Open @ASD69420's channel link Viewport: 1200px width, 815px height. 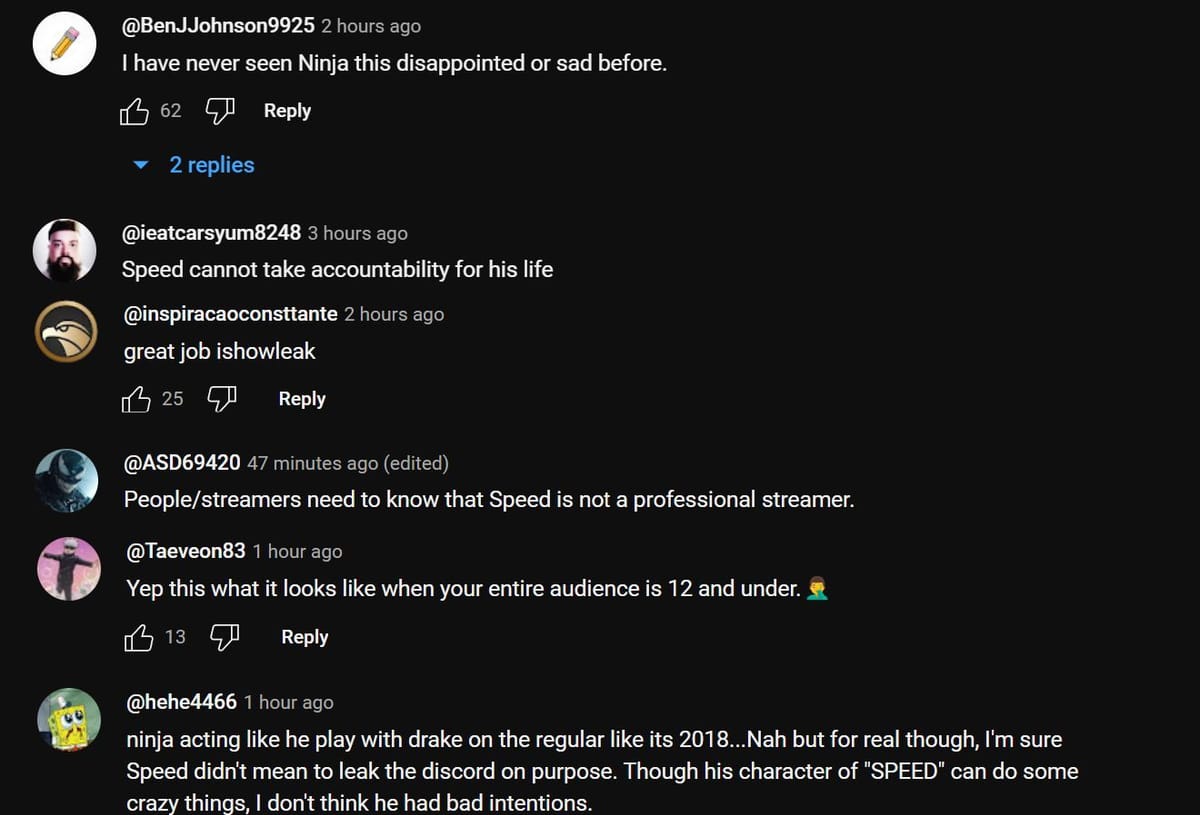[x=185, y=463]
